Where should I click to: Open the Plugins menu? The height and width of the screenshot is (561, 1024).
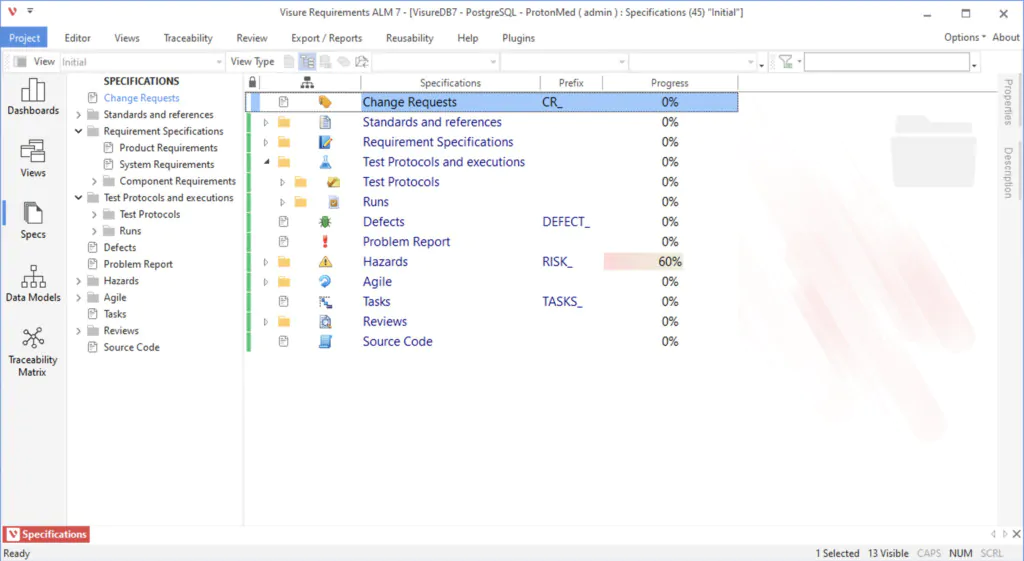click(x=519, y=38)
